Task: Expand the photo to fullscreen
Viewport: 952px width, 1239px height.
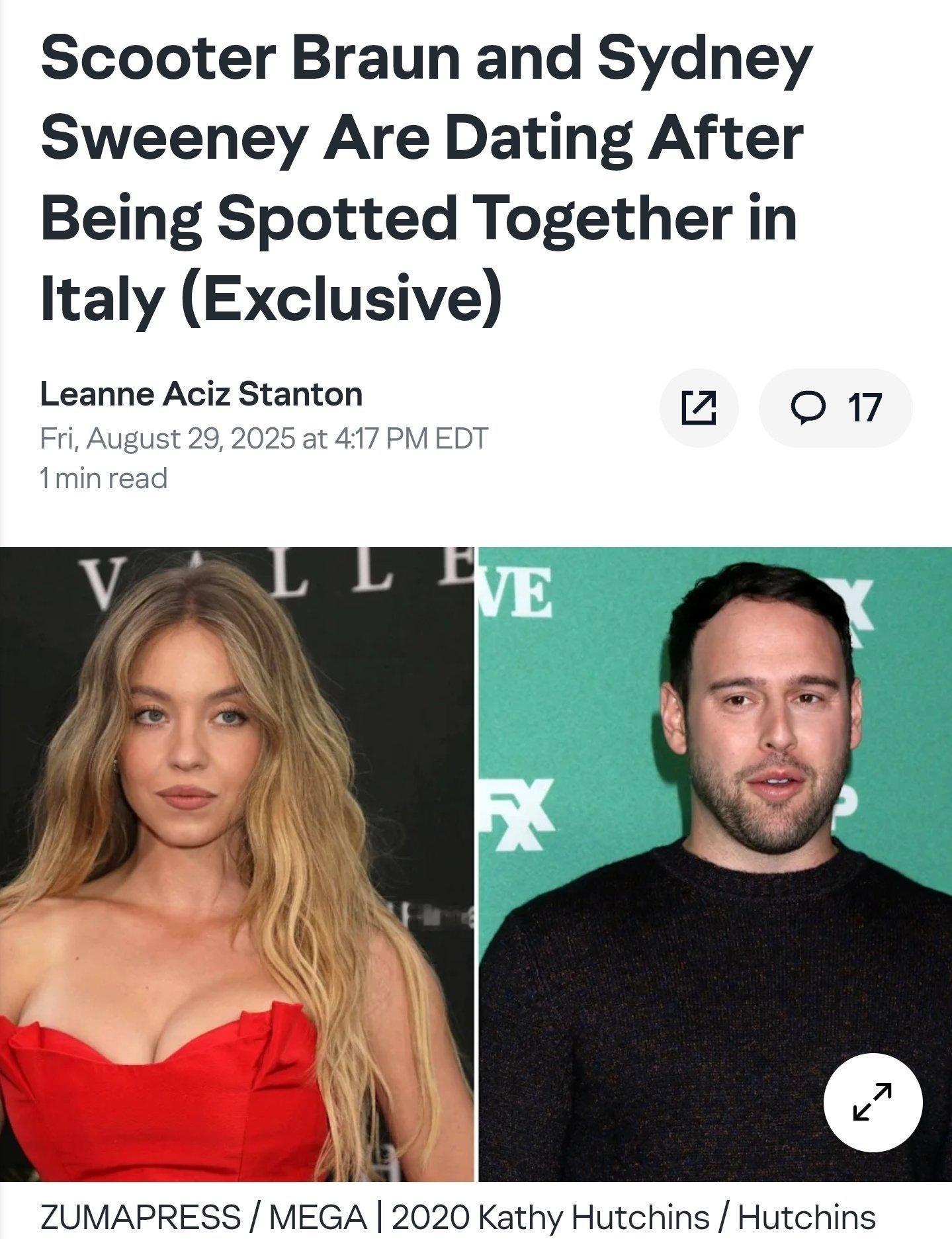Action: click(x=873, y=1102)
